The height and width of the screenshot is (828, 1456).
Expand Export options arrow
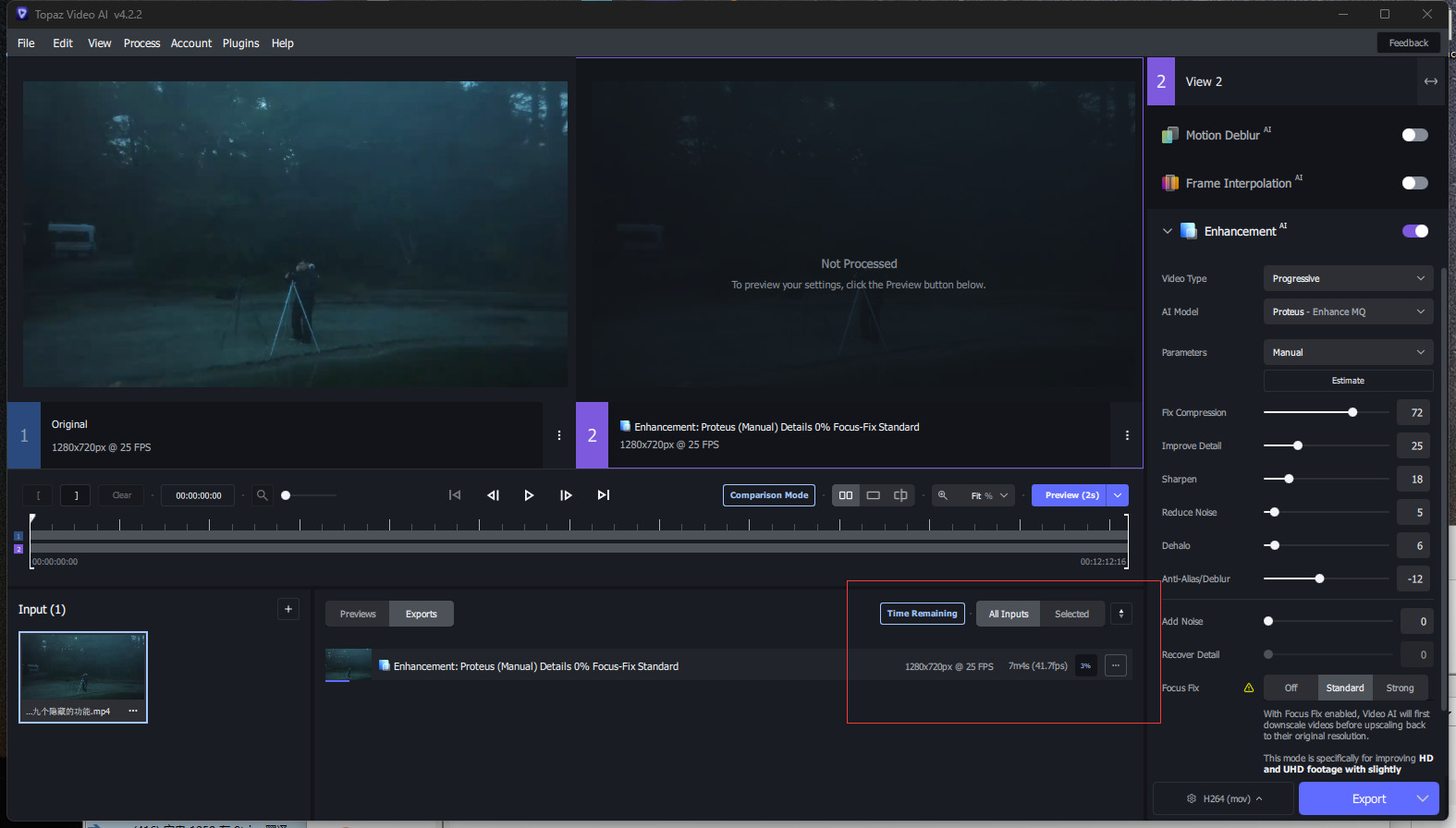pyautogui.click(x=1423, y=798)
